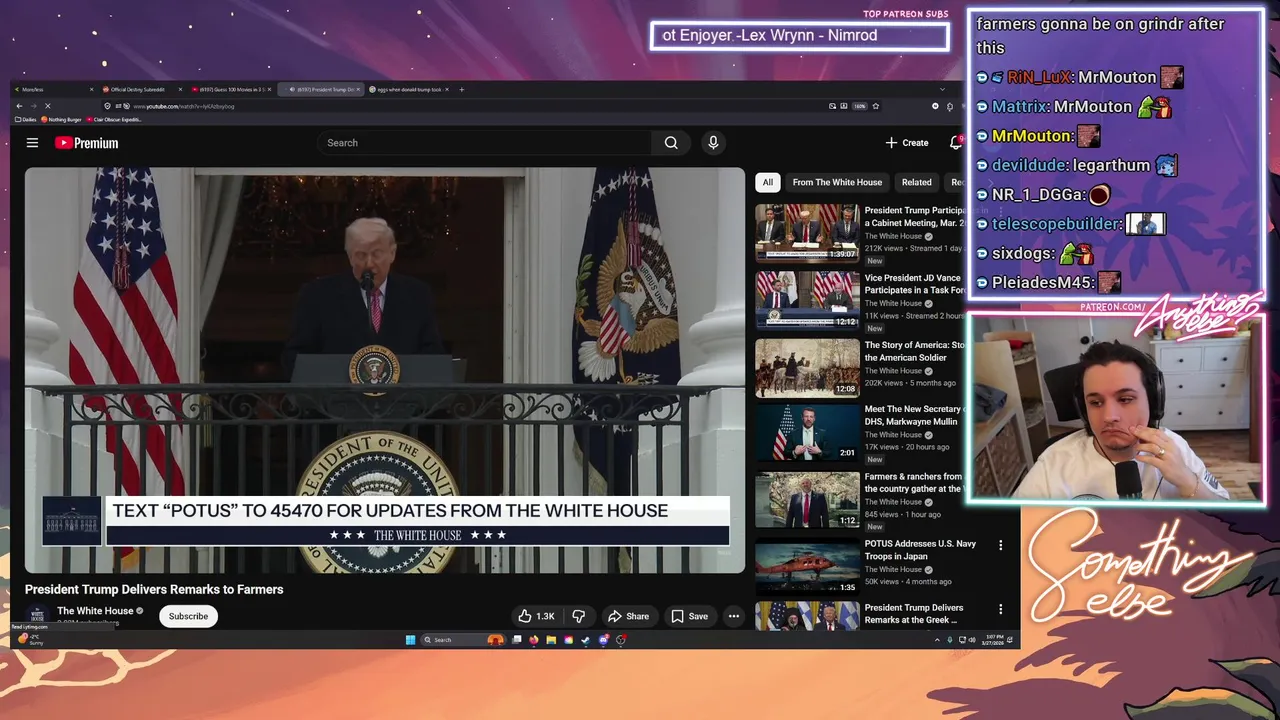Open a new browser tab with plus

point(461,89)
